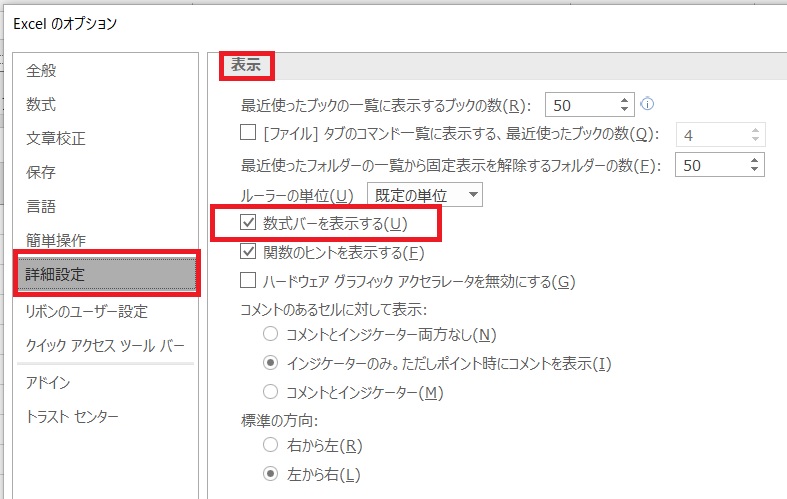This screenshot has width=787, height=499.
Task: Open リボンのユーザー設定
Action: (x=87, y=311)
